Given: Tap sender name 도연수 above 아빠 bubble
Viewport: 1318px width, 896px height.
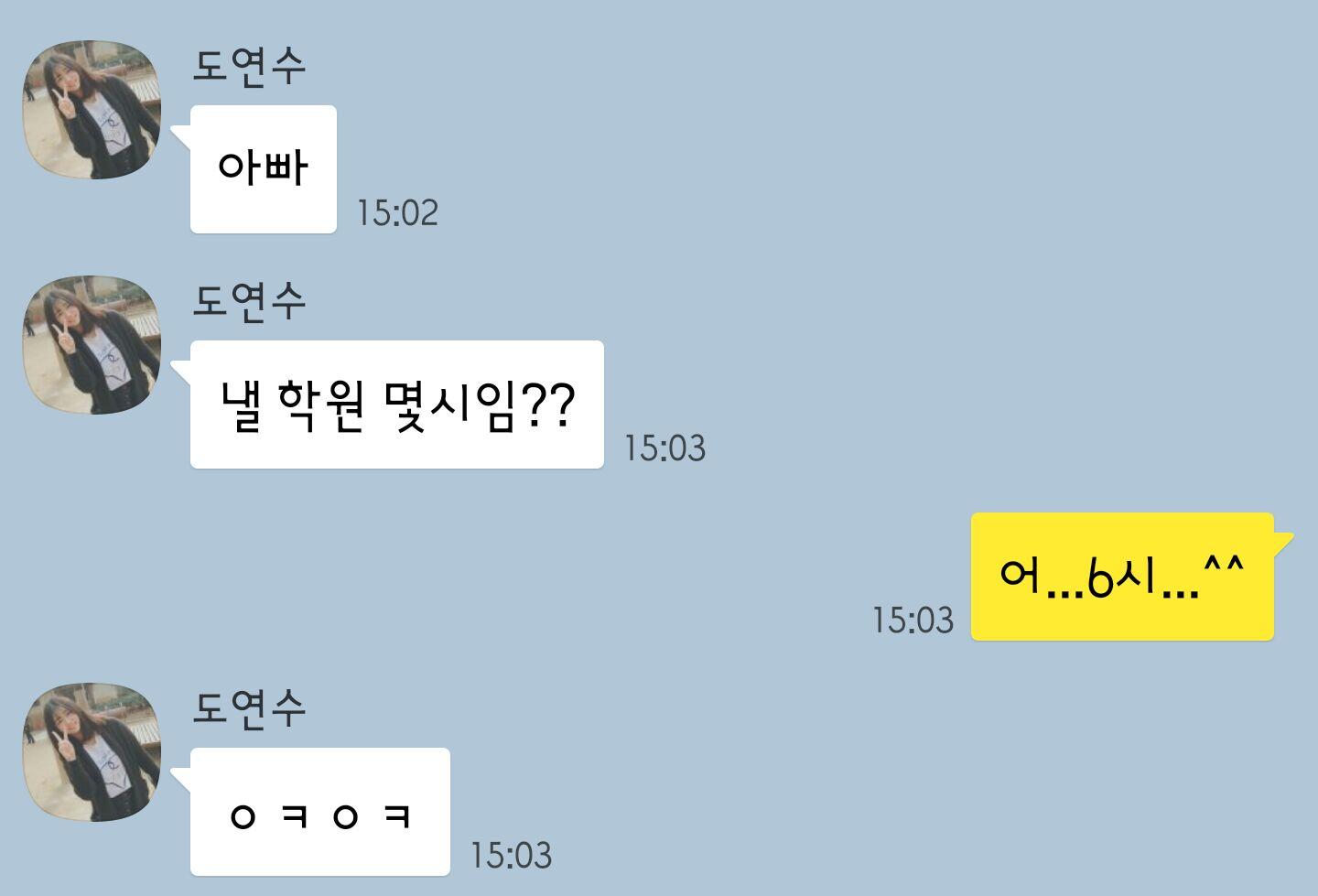Looking at the screenshot, I should (x=249, y=65).
